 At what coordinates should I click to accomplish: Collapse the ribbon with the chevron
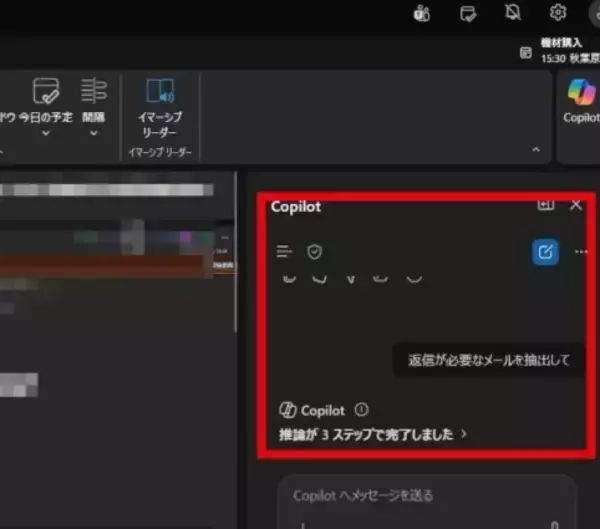point(536,150)
